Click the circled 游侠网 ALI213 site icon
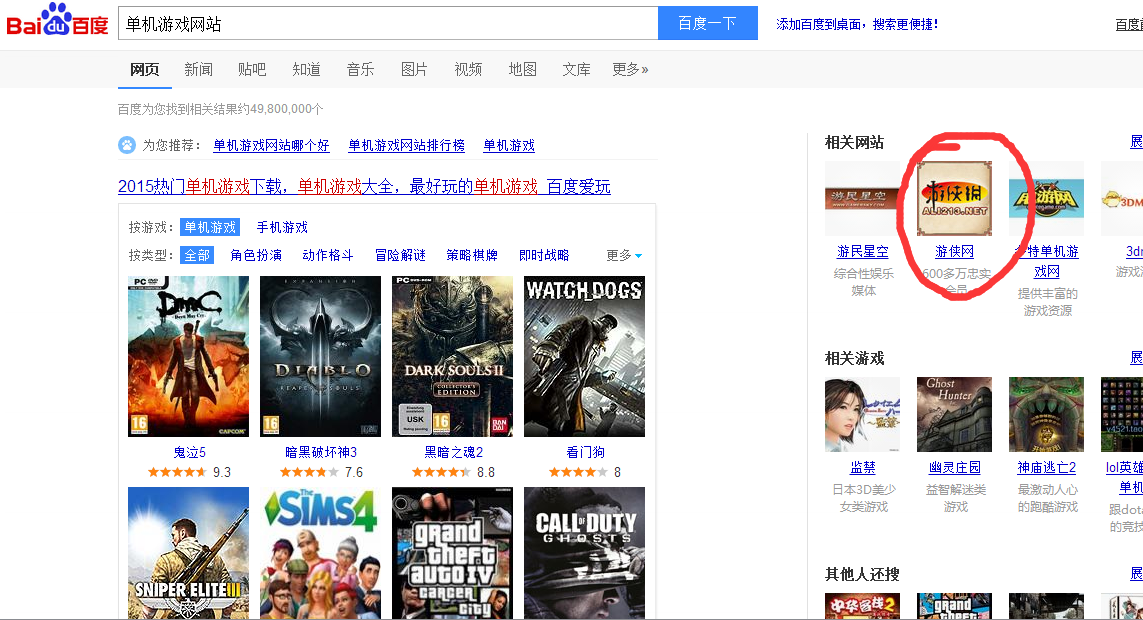Screen dimensions: 1143x620 click(955, 197)
